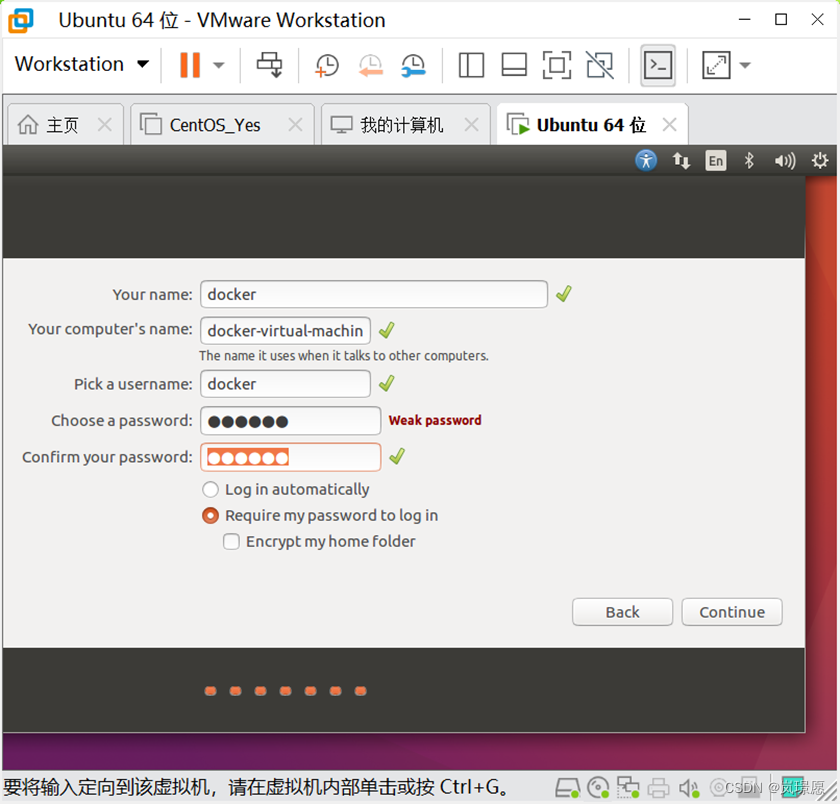Click the CD/DVD device status icon

(x=598, y=788)
